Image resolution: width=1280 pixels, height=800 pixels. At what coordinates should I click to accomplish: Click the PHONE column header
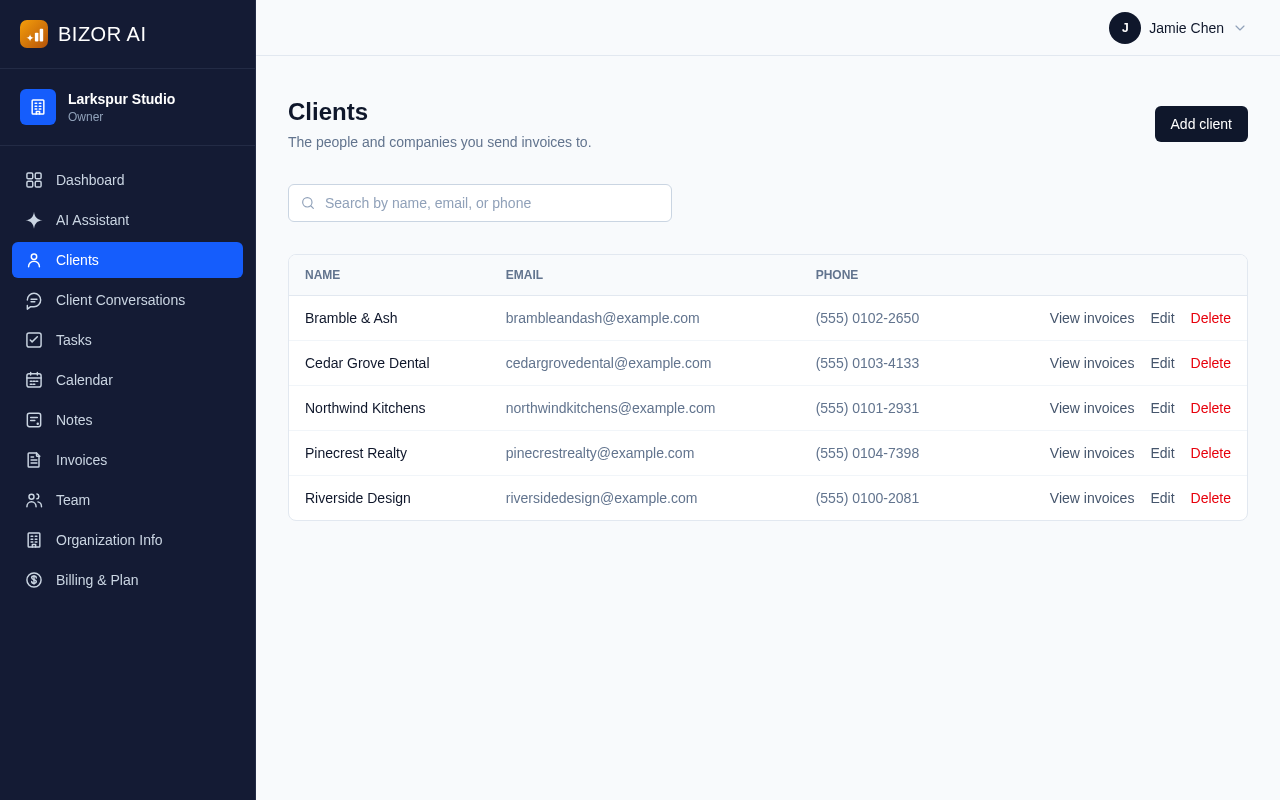click(837, 275)
